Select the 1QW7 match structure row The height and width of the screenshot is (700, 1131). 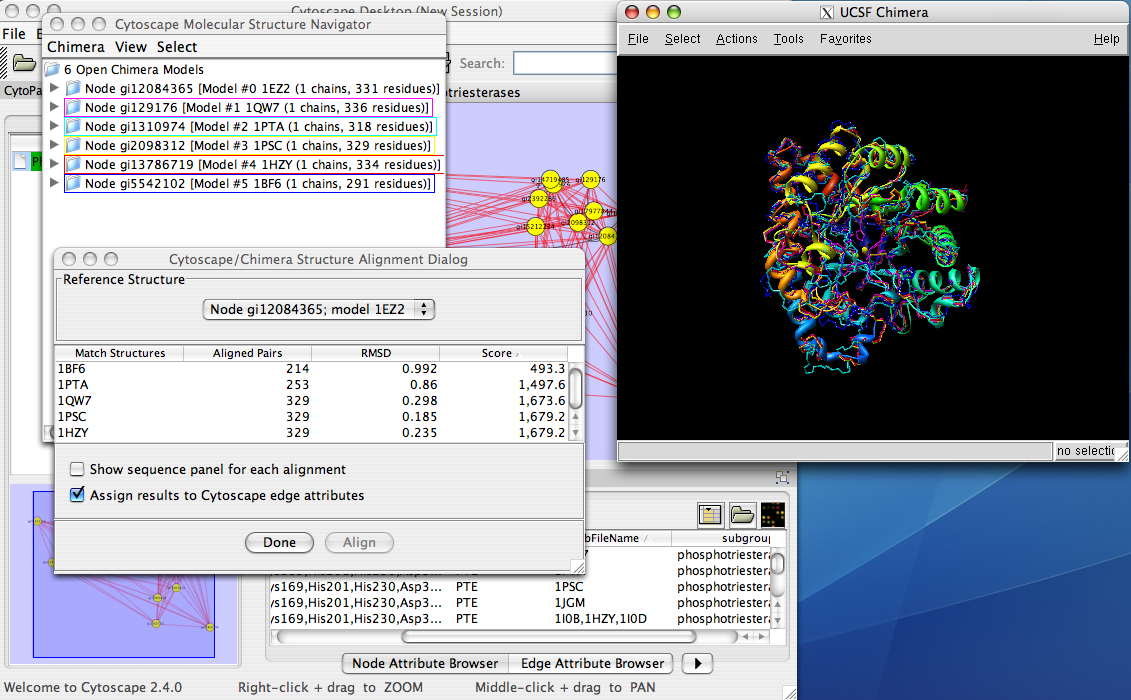pos(312,401)
